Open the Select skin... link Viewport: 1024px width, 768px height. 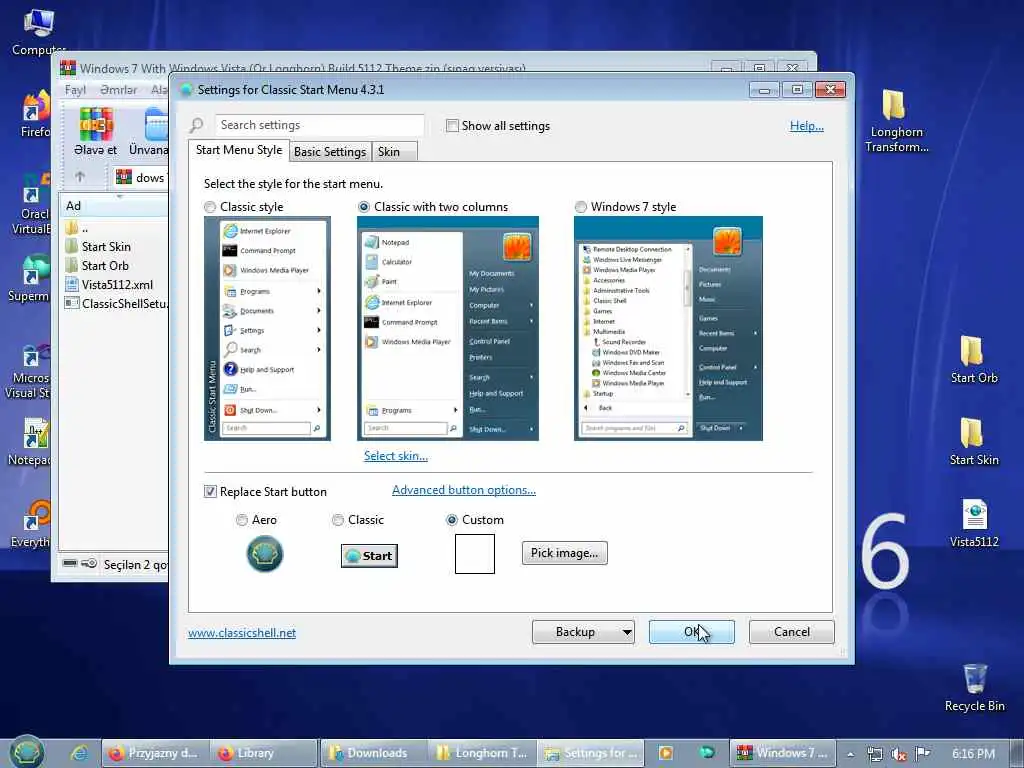pos(396,456)
